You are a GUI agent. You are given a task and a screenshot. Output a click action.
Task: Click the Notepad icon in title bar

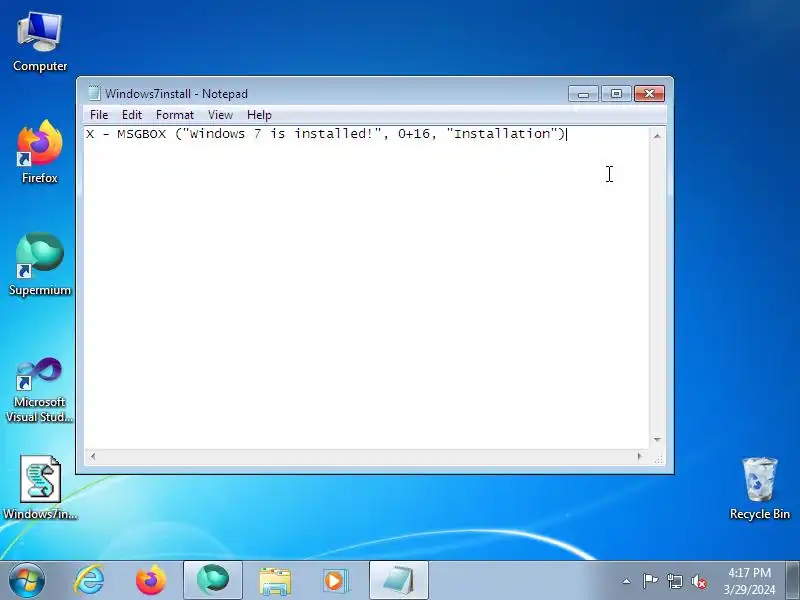click(x=93, y=93)
